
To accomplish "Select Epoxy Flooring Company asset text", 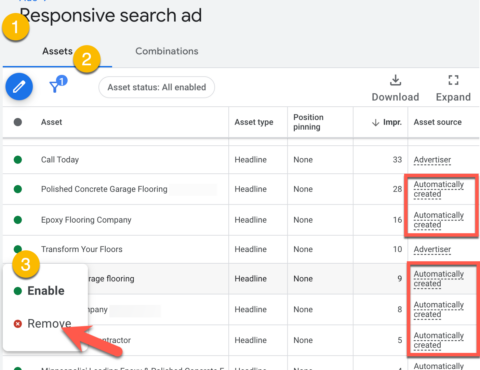I will 86,220.
